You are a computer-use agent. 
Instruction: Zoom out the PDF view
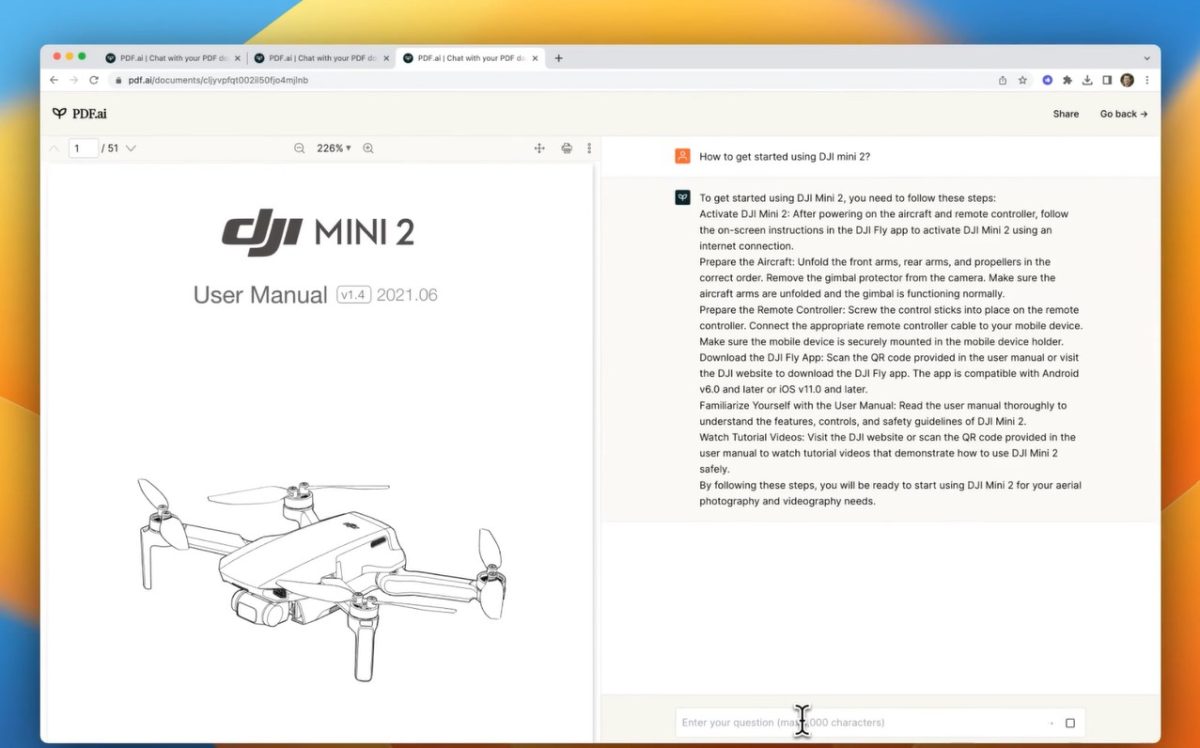point(299,148)
